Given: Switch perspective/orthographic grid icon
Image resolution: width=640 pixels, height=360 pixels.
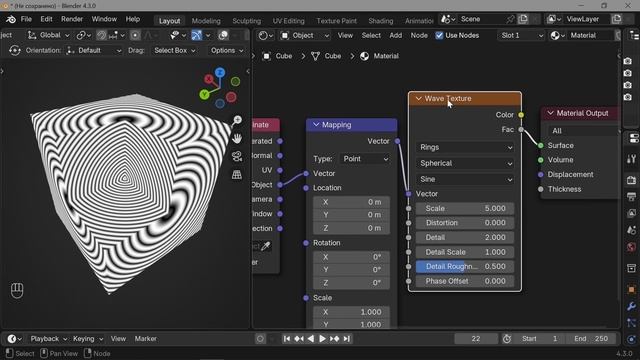Looking at the screenshot, I should pos(237,175).
